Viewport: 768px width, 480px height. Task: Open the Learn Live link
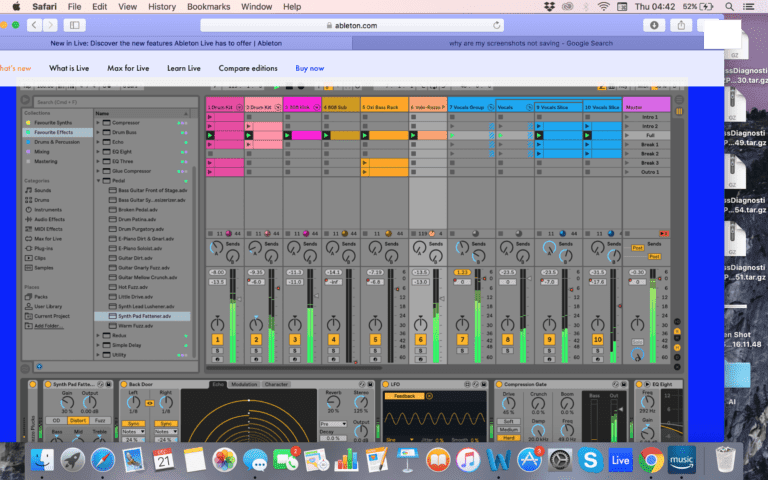pos(184,68)
